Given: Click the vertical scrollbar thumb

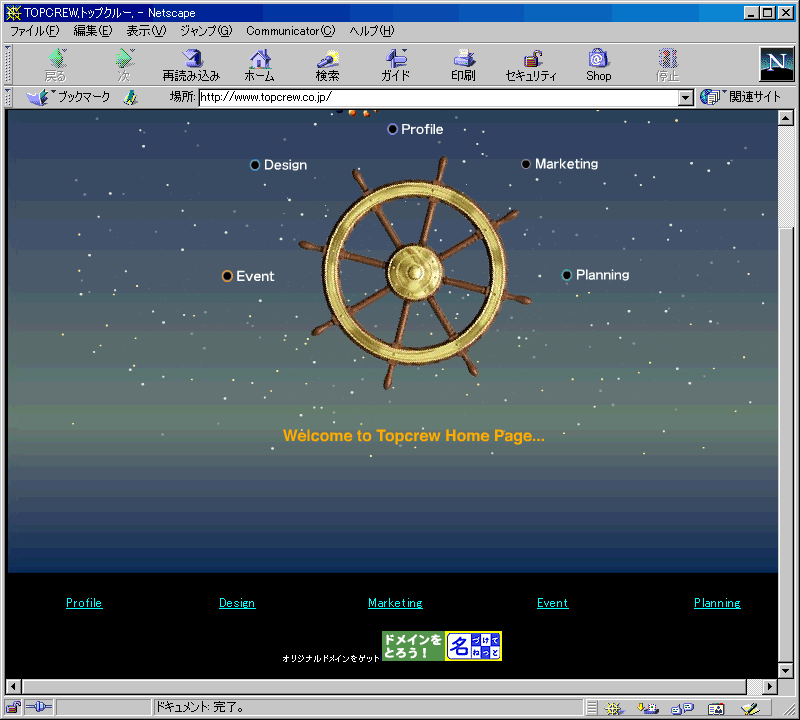Looking at the screenshot, I should click(786, 444).
